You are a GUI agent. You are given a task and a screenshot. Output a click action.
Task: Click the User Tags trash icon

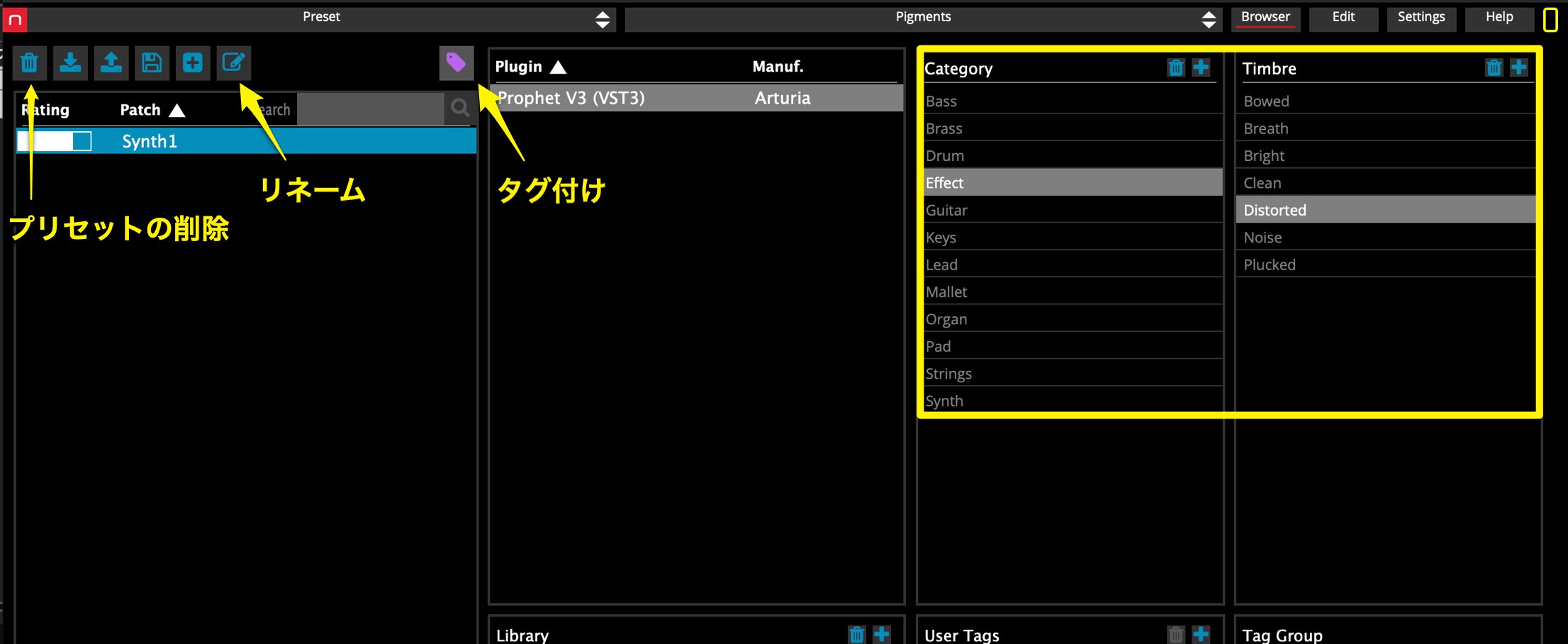(1176, 635)
